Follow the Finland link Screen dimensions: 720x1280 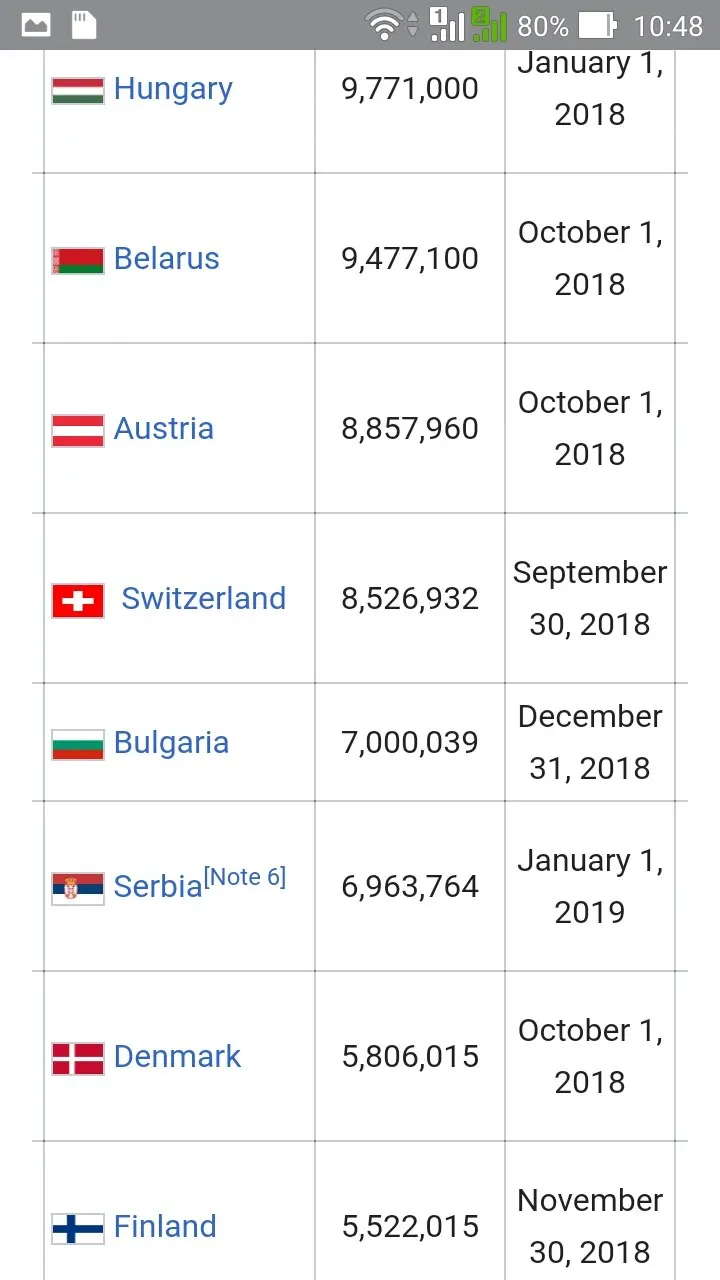165,1227
